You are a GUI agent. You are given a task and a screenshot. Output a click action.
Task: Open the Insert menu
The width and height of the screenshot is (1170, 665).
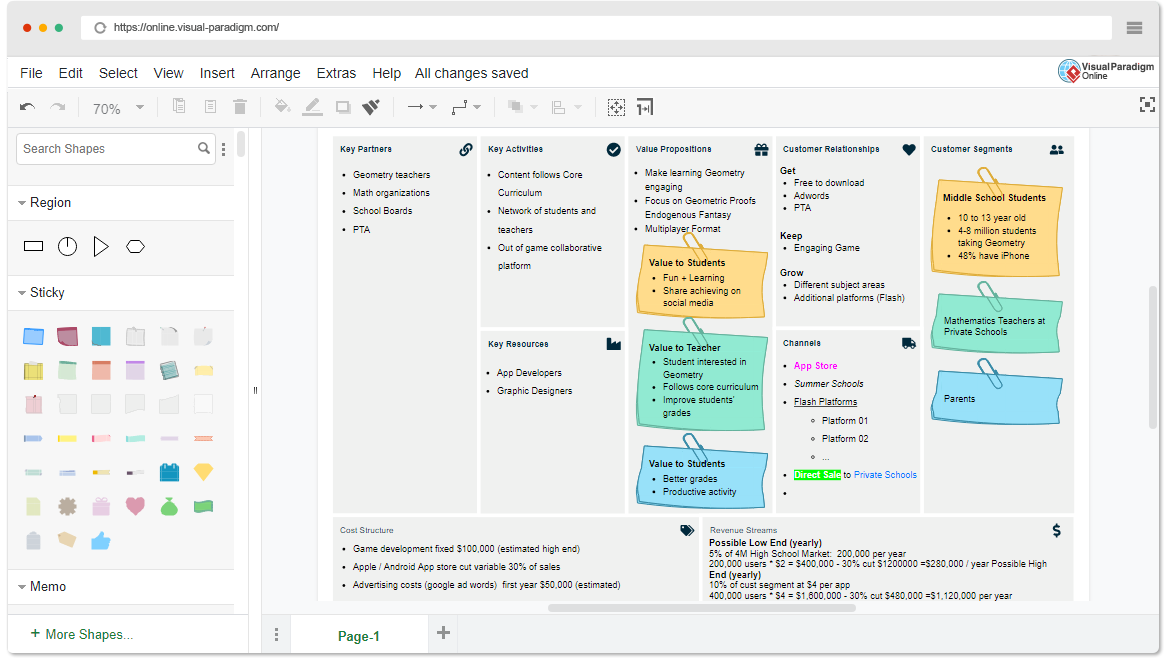pos(217,73)
